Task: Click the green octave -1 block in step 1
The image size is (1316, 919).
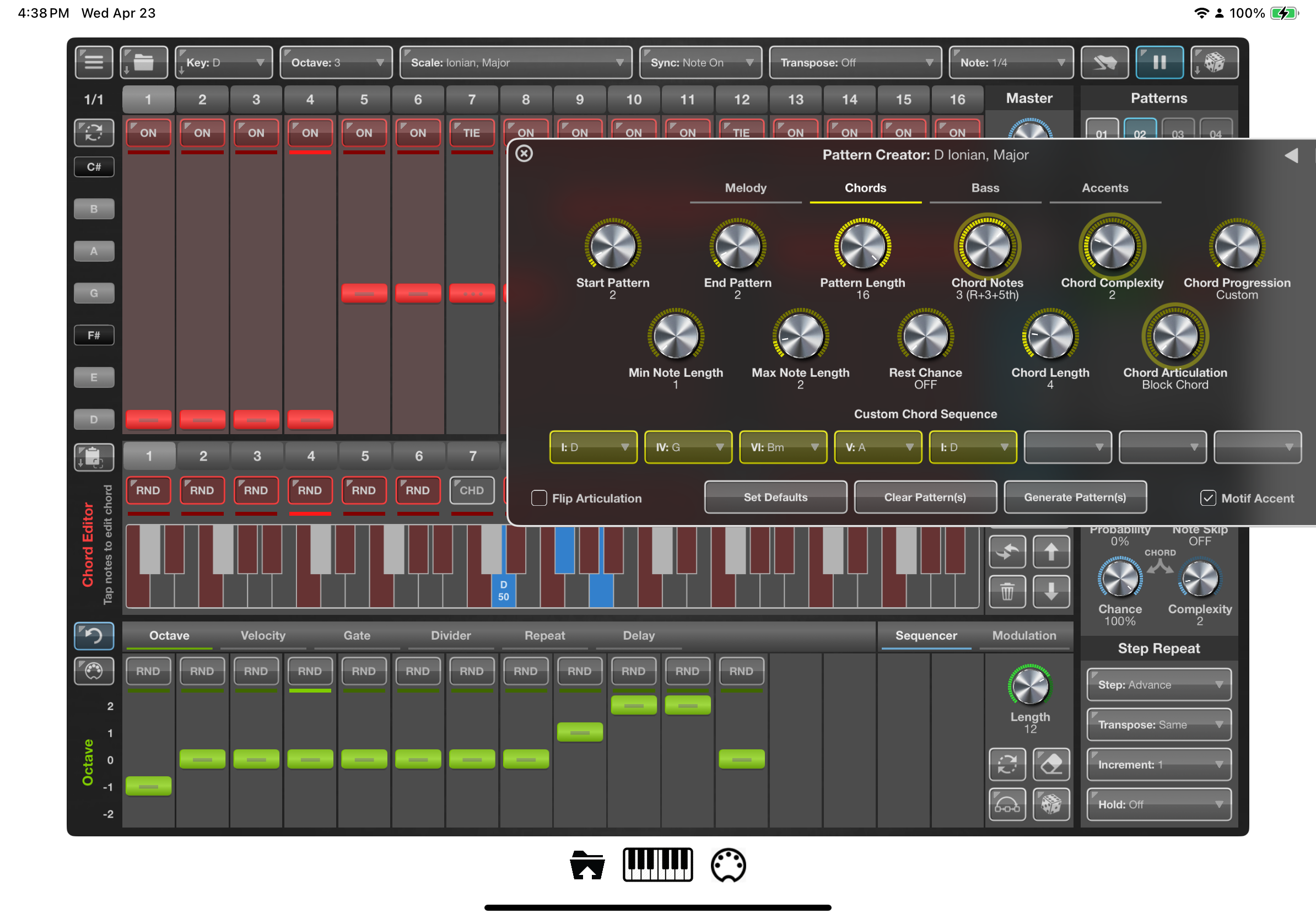Action: [x=148, y=787]
